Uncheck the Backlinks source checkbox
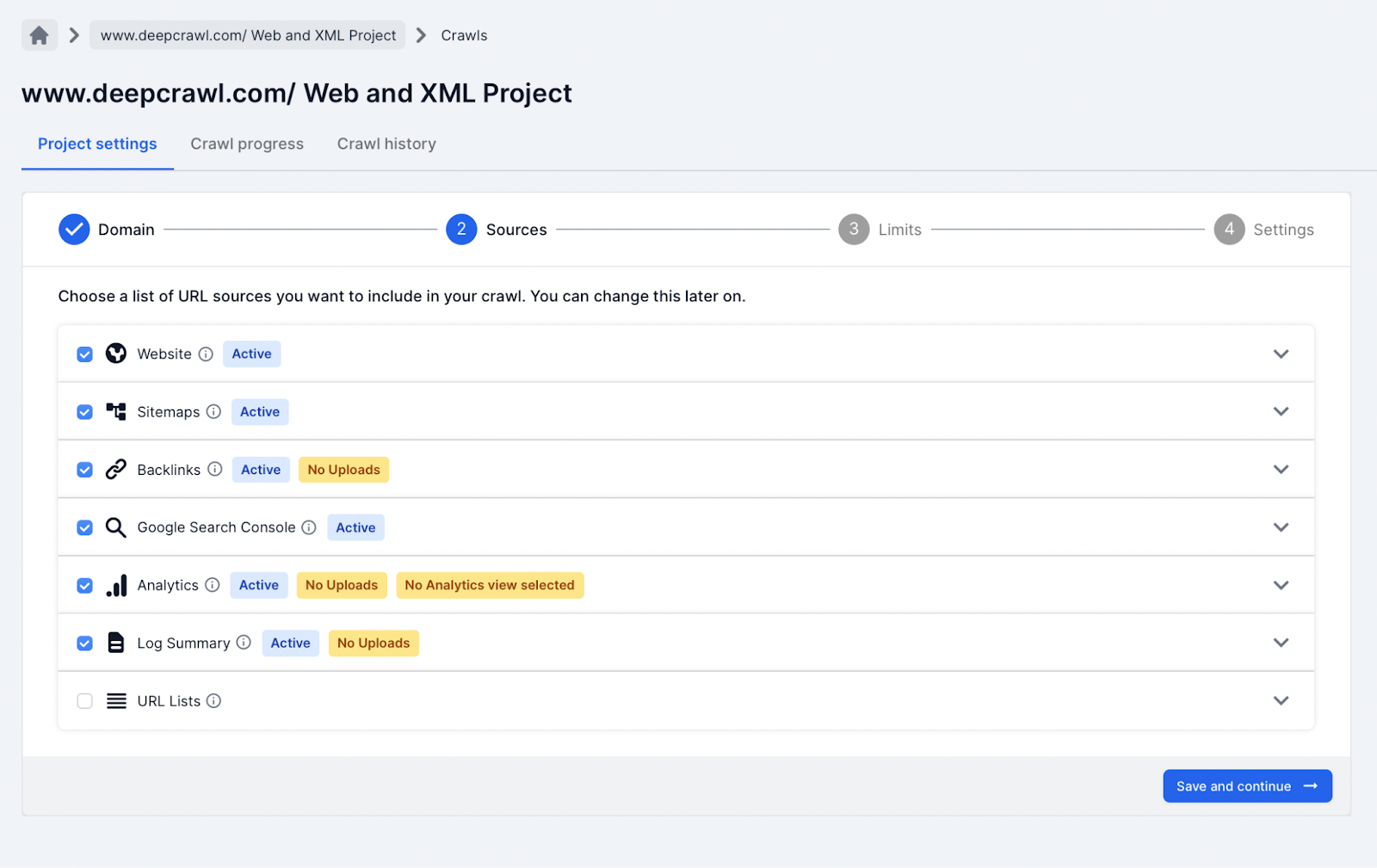This screenshot has height=868, width=1377. (84, 470)
